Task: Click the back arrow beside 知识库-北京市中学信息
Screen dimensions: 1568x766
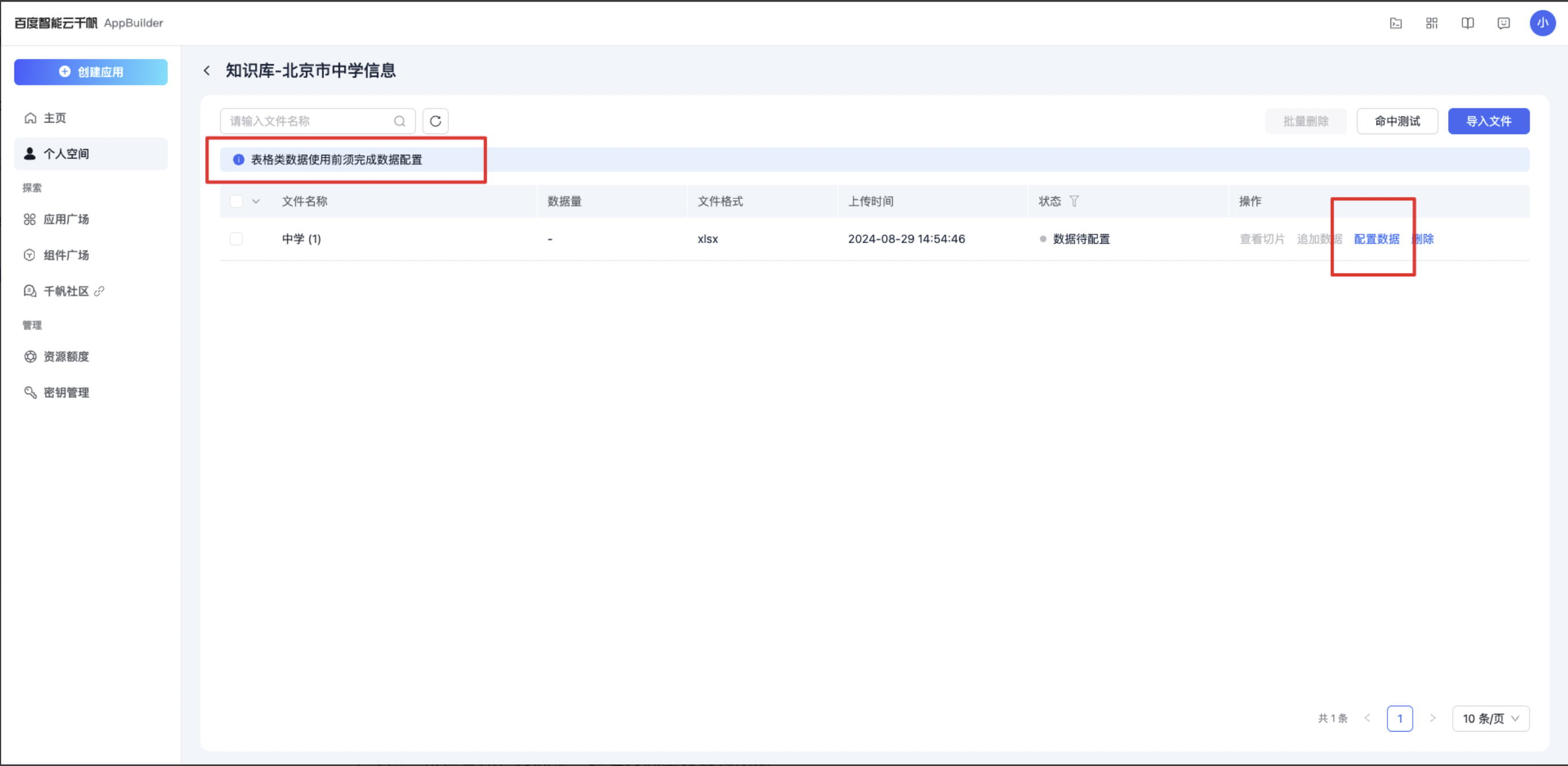Action: [207, 71]
